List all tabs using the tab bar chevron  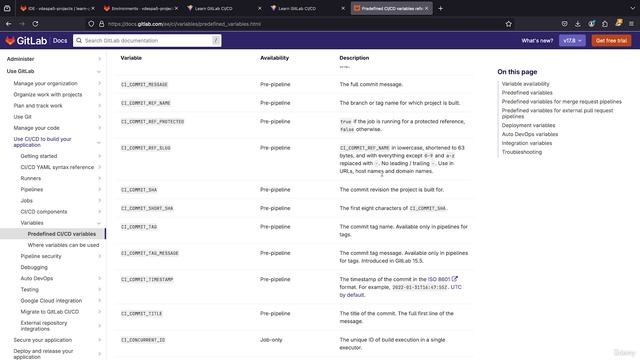[x=632, y=8]
